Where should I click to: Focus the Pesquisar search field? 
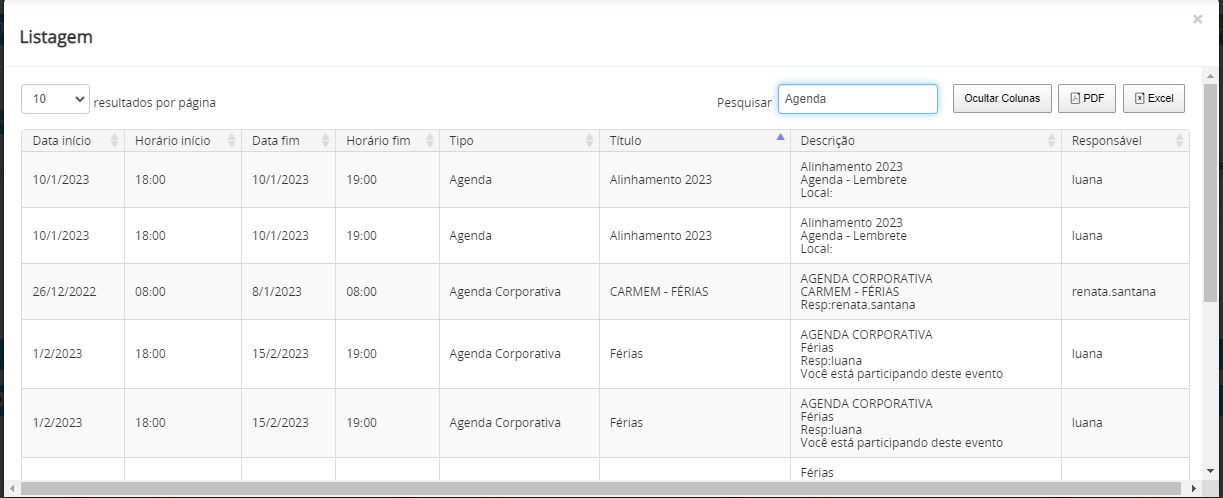pyautogui.click(x=858, y=99)
